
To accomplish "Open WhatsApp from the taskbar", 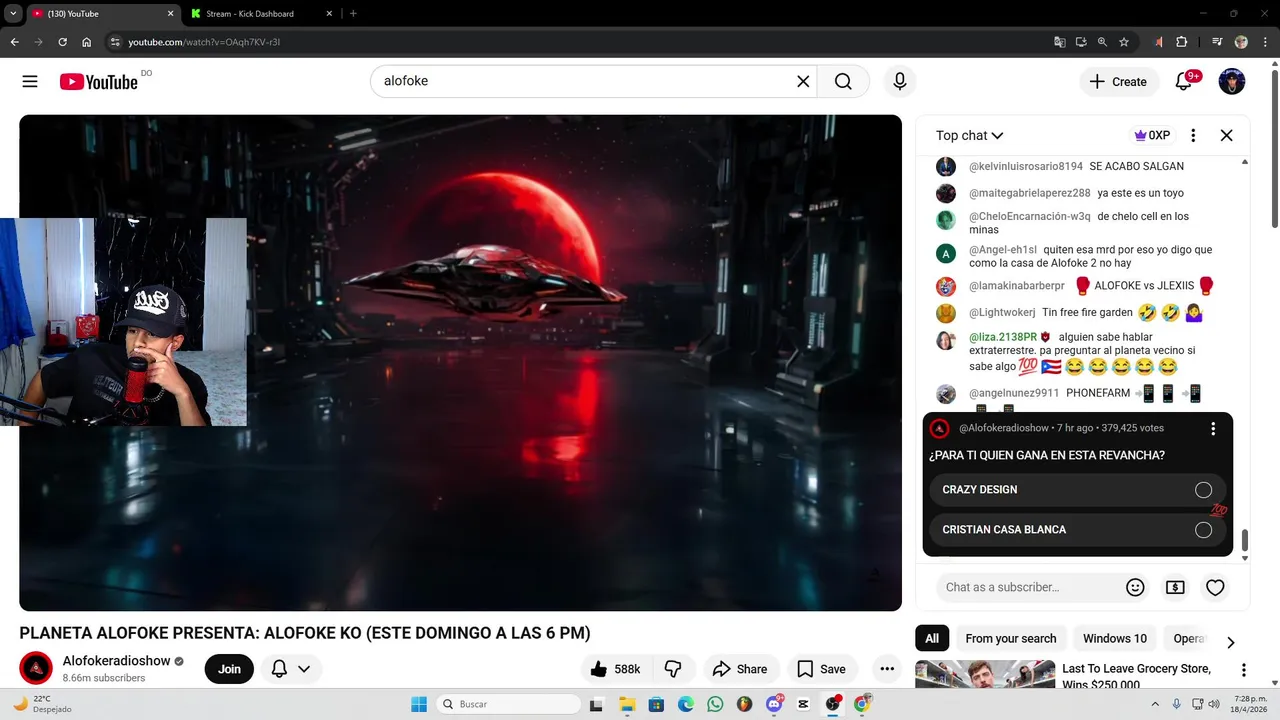I will point(715,704).
